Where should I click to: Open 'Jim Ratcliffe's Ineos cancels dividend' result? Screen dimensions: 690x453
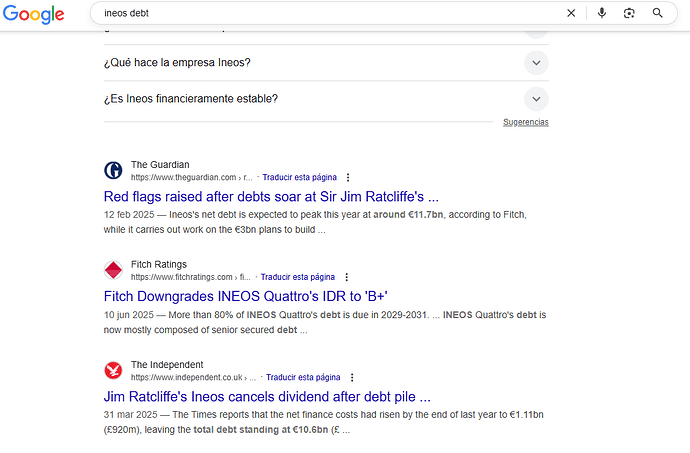[x=267, y=397]
